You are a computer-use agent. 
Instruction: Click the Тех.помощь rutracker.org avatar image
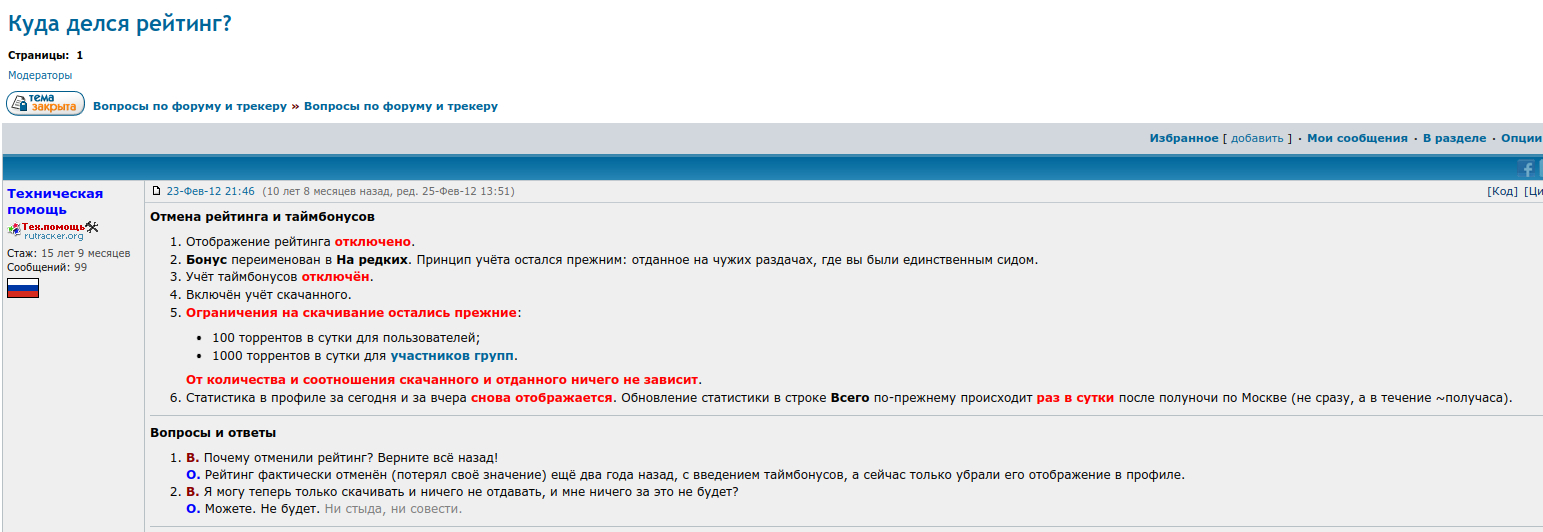53,231
